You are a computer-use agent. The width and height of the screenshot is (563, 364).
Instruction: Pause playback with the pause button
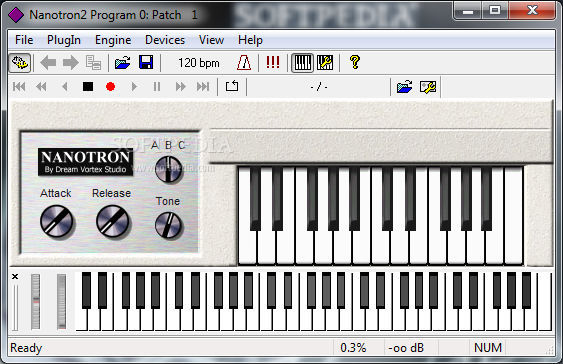(157, 87)
